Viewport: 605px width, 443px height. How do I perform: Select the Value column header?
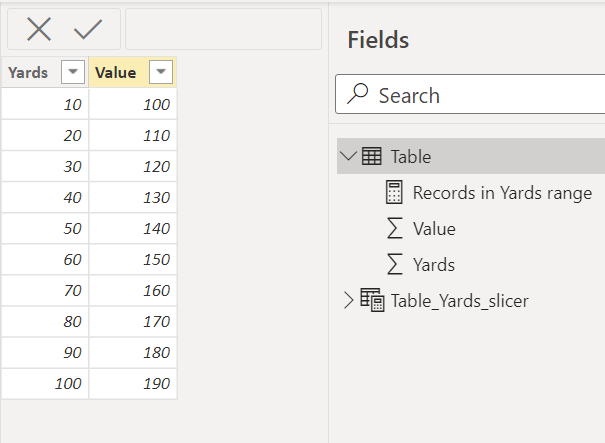point(133,72)
